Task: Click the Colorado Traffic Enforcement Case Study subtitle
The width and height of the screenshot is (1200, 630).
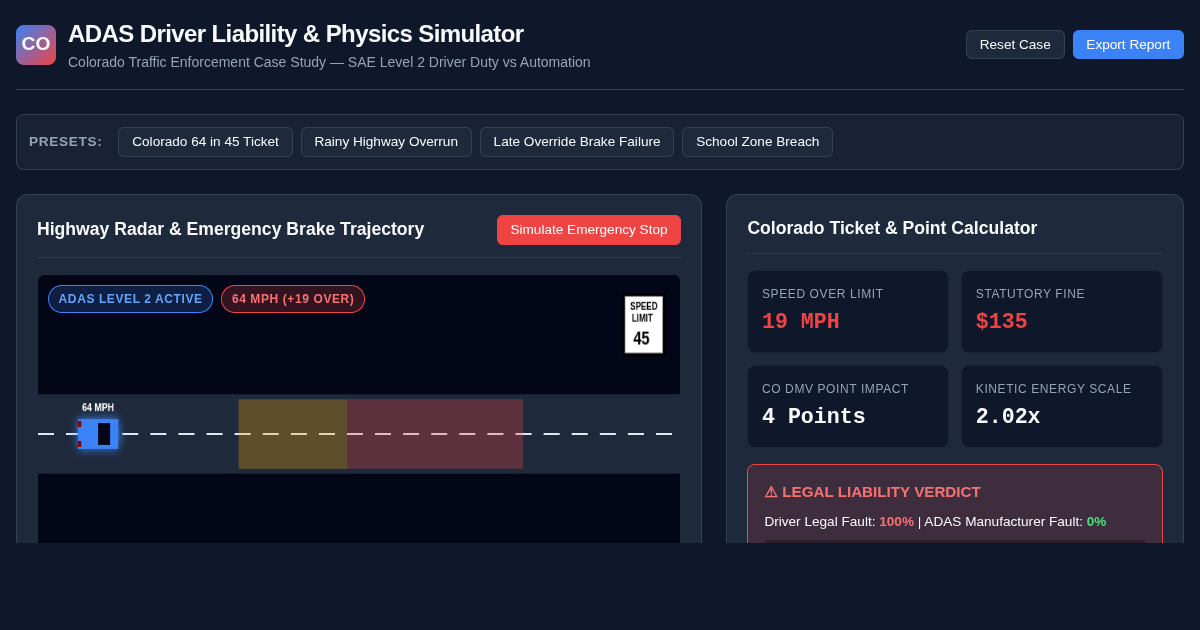Action: click(329, 62)
